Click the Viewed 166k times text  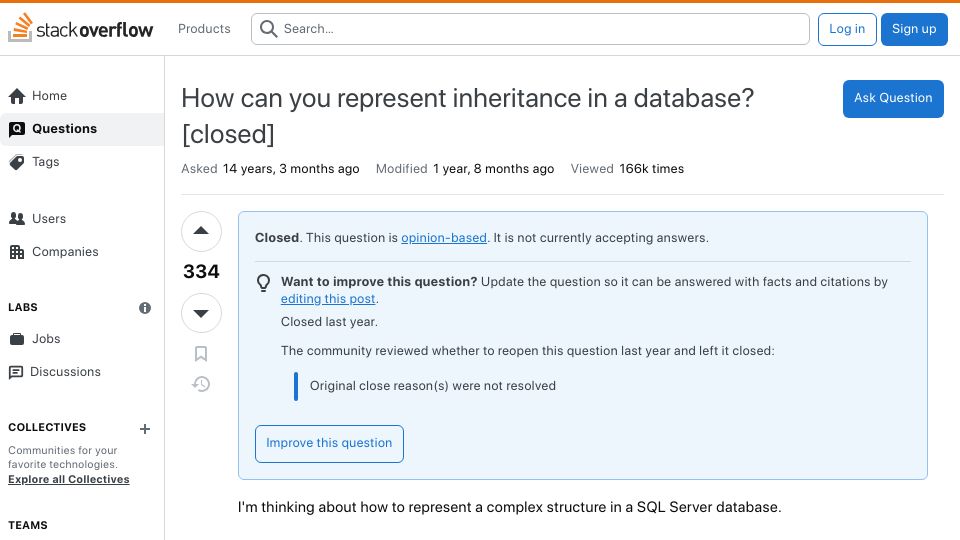[627, 169]
